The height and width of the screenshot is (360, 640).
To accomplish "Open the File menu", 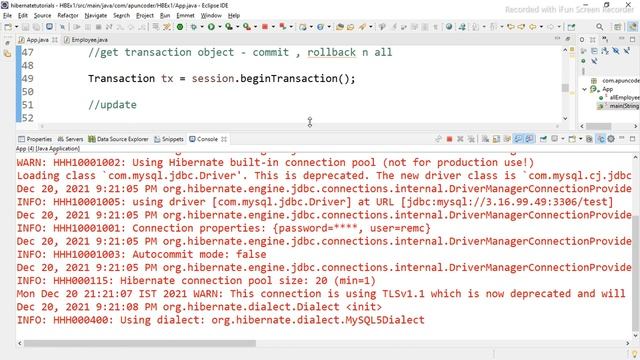I will tap(7, 16).
